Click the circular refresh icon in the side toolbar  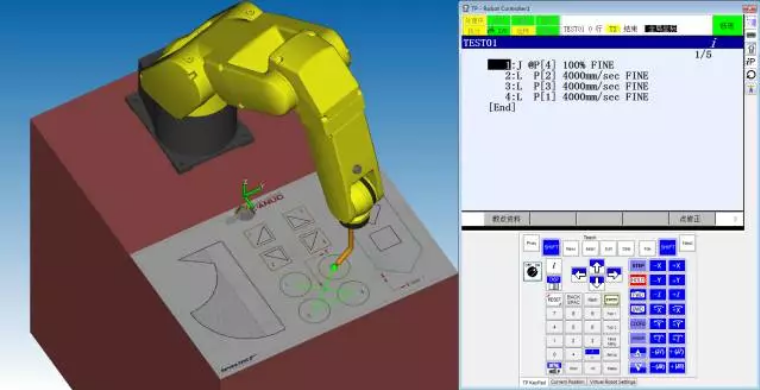(x=751, y=75)
